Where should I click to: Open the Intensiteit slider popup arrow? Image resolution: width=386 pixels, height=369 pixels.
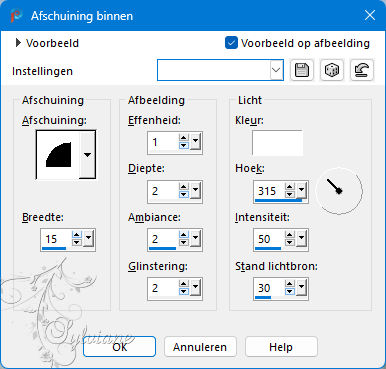click(x=301, y=238)
